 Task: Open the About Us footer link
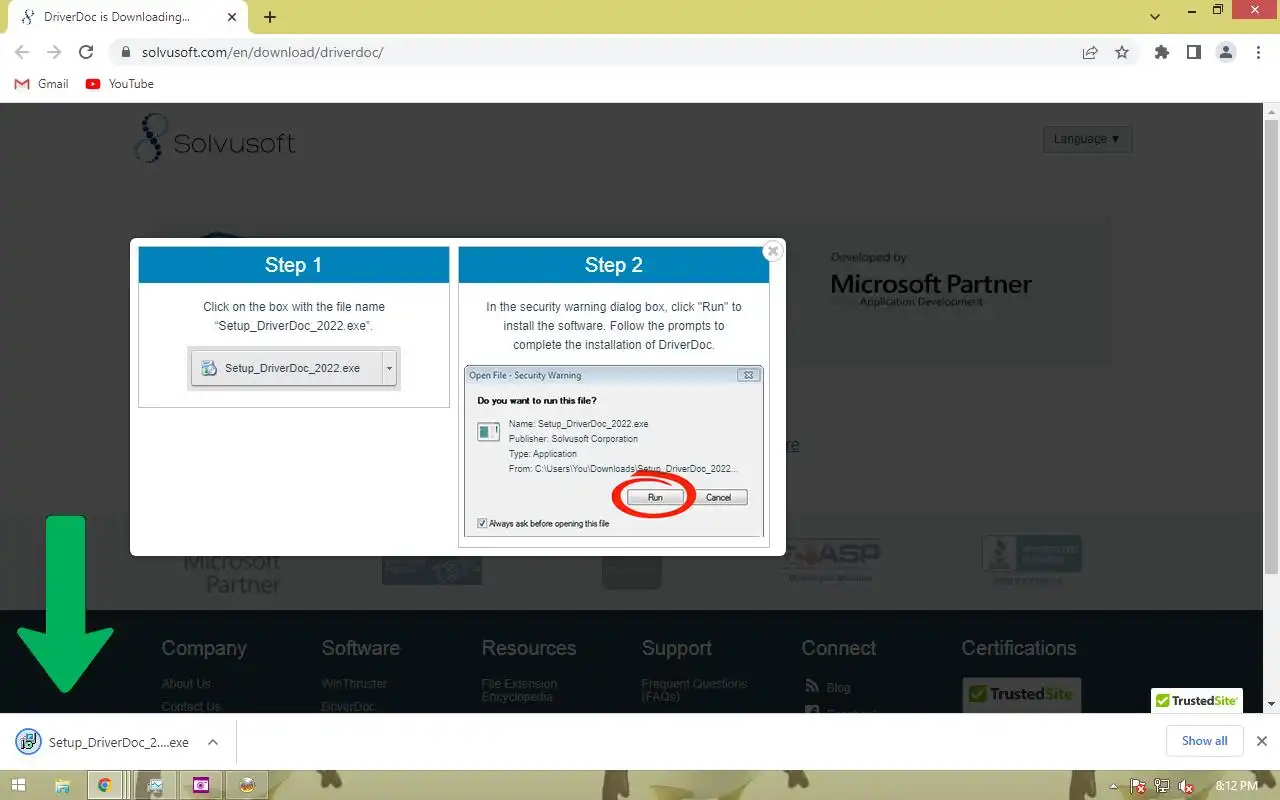[186, 684]
